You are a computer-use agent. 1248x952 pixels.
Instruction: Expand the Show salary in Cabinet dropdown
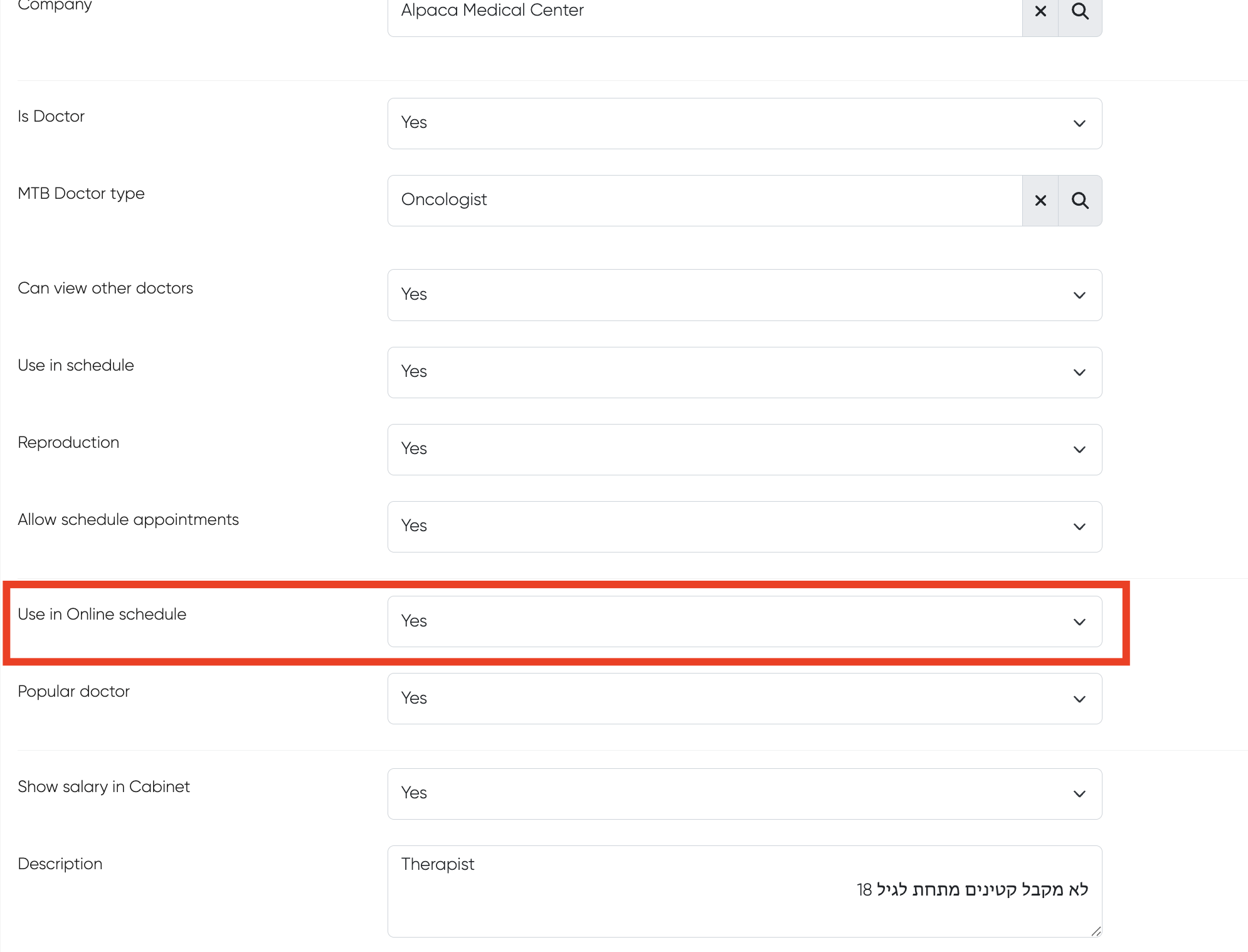[744, 794]
